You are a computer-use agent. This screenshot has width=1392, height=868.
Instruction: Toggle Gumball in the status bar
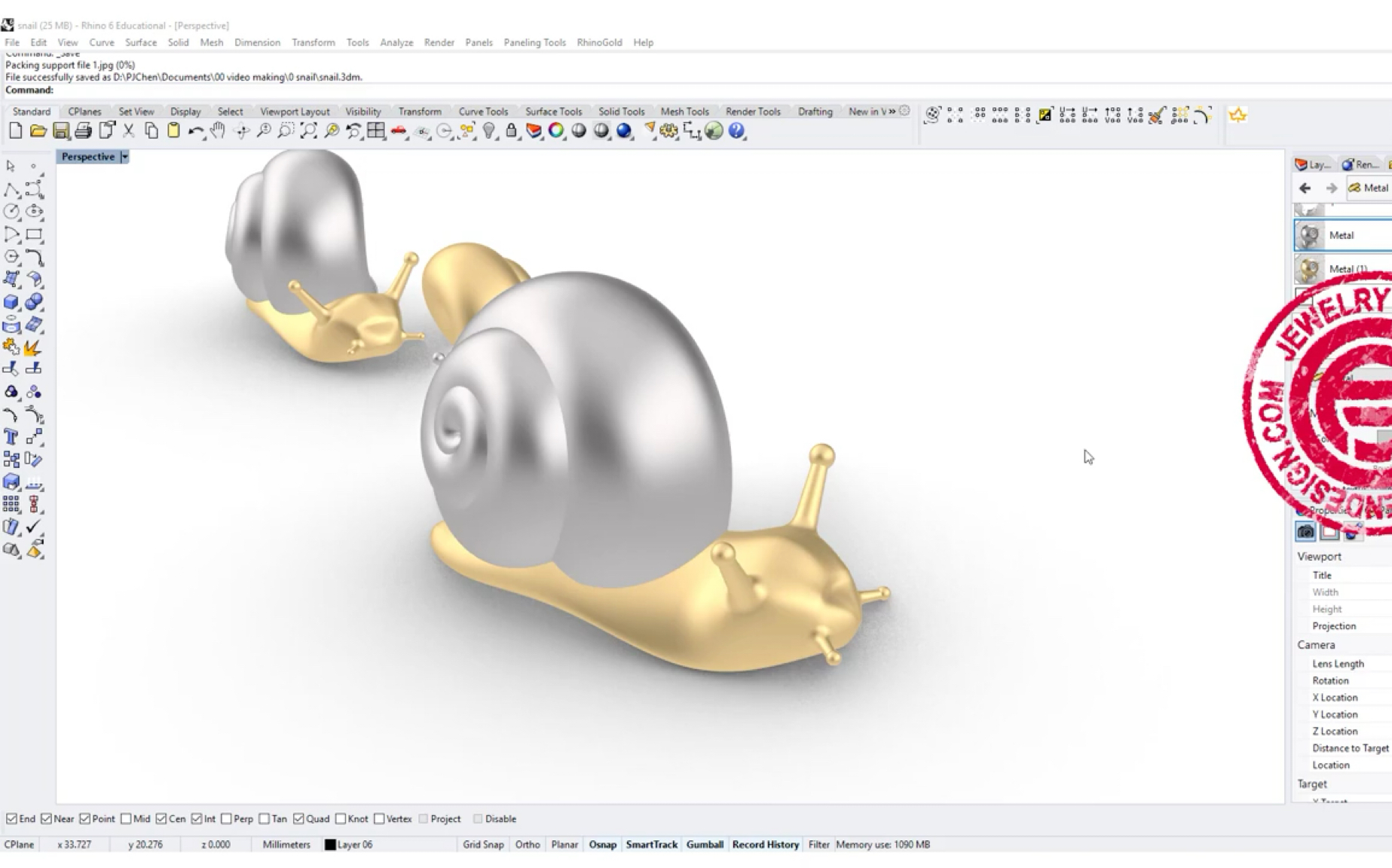click(x=705, y=845)
